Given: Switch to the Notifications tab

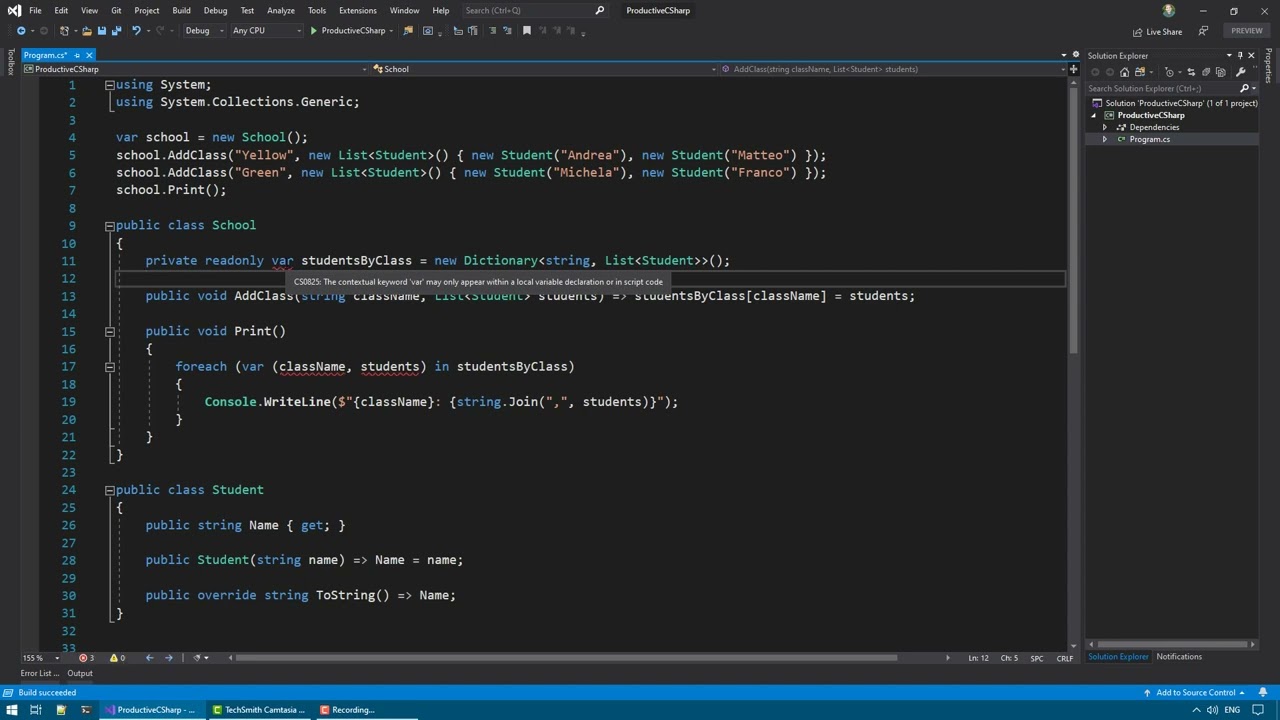Looking at the screenshot, I should pos(1179,657).
